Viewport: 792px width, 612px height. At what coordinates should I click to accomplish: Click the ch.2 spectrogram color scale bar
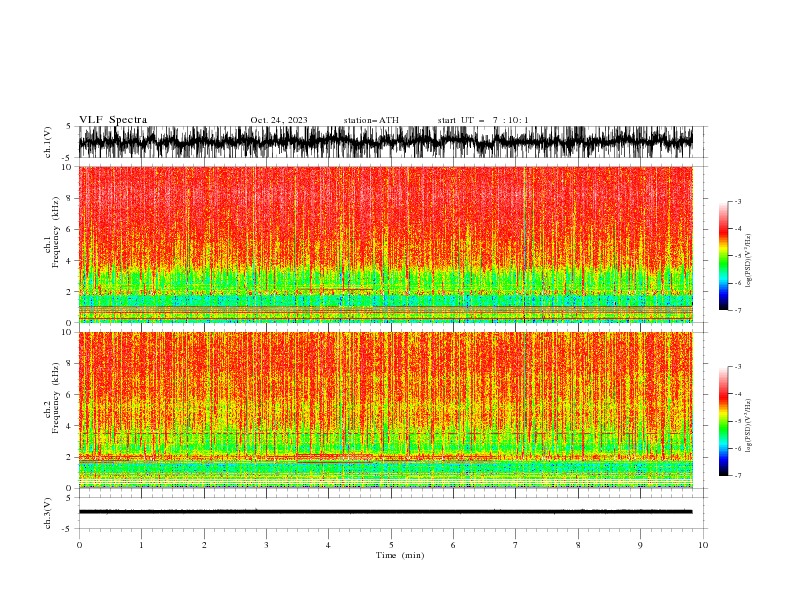(x=723, y=421)
